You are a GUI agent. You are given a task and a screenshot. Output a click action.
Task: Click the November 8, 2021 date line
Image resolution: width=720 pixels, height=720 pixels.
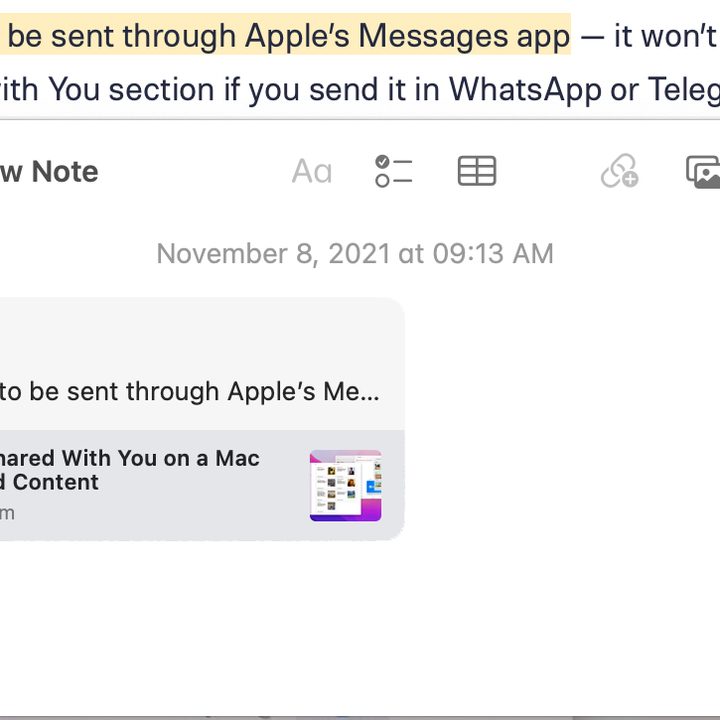(x=355, y=253)
